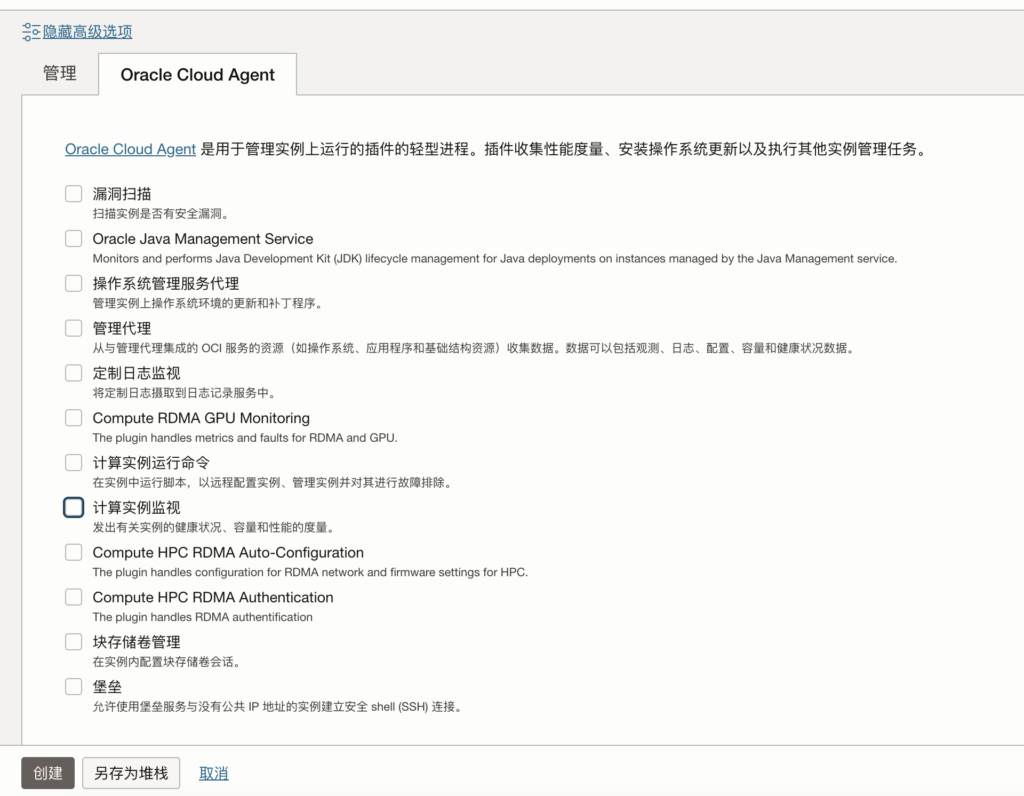Click the Oracle Java Management Service label

202,239
